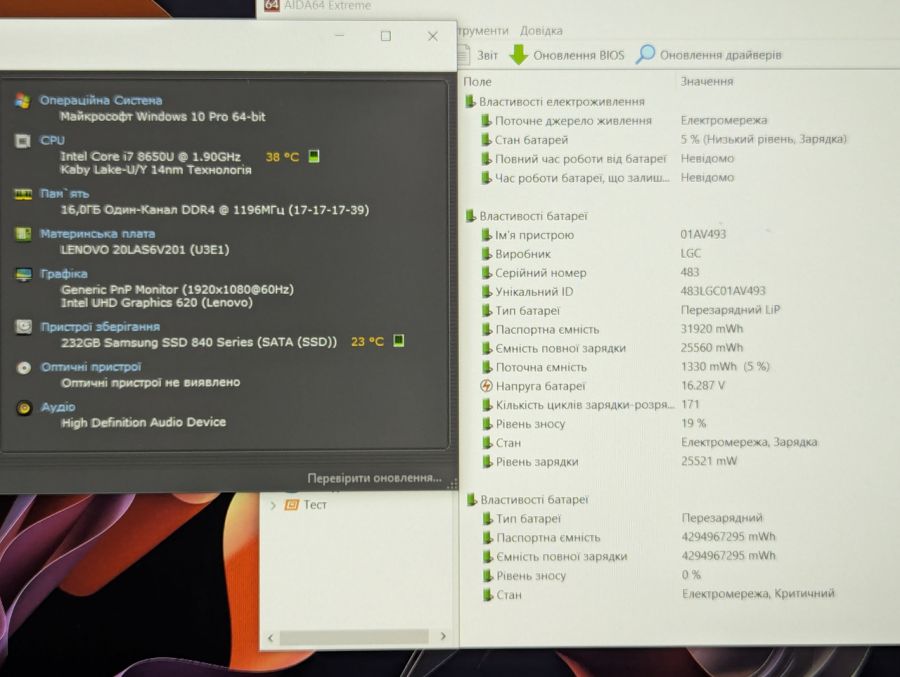Click the Перевірити оновлення link

[x=374, y=478]
